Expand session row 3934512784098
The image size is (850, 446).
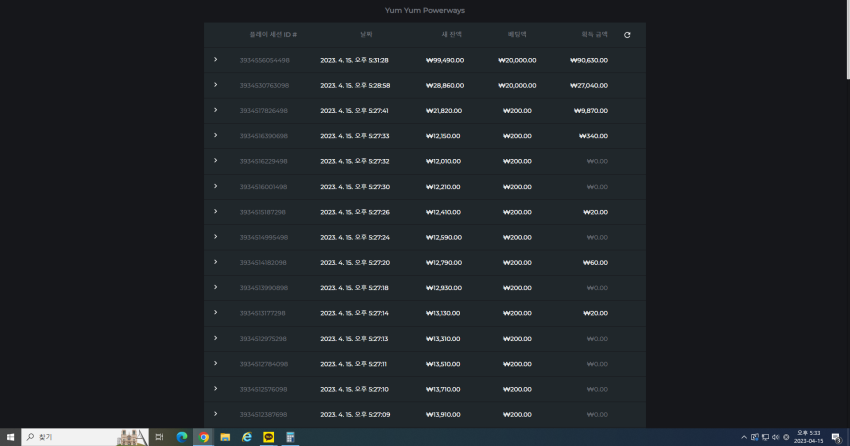click(x=215, y=364)
